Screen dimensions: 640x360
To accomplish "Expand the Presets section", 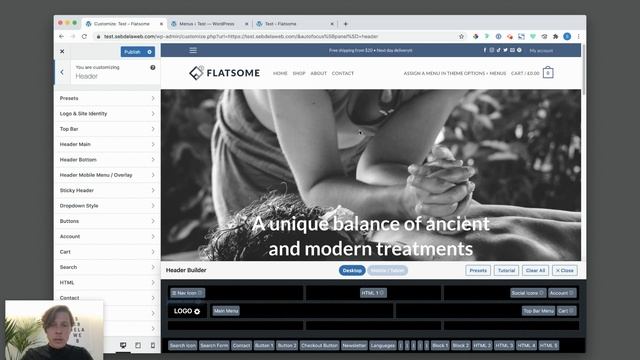I will [107, 98].
